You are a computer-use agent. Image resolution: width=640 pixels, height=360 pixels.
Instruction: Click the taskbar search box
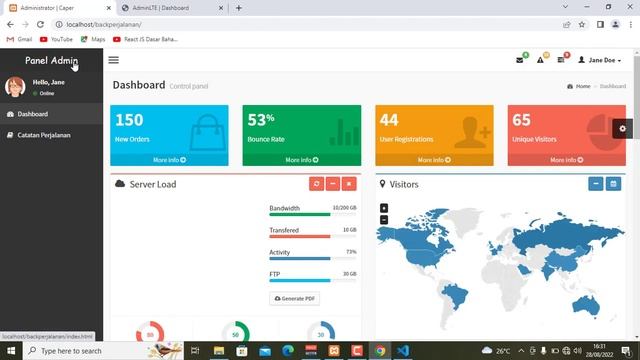click(103, 351)
